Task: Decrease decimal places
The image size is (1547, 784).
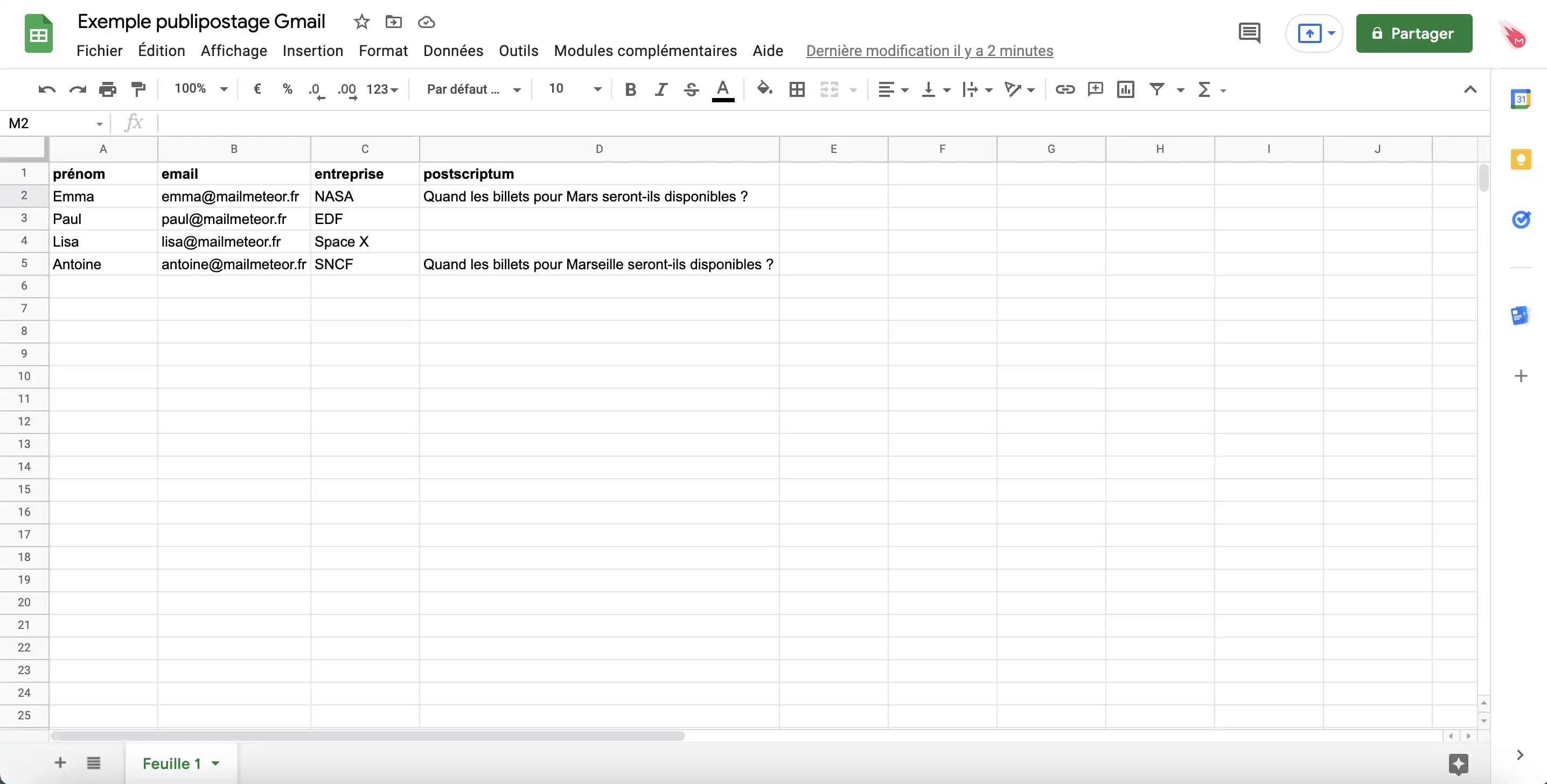Action: tap(316, 90)
